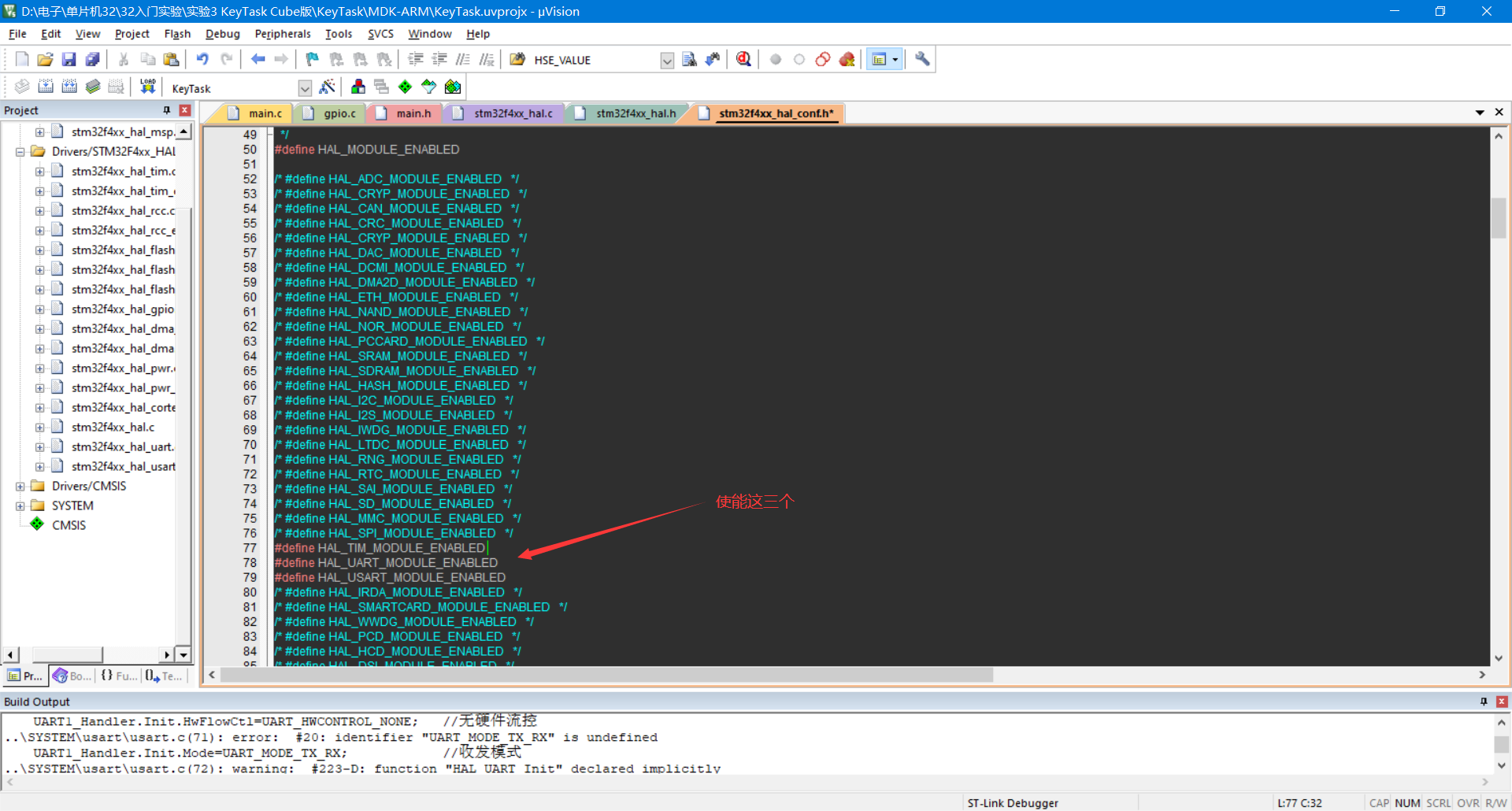
Task: Close the Build Output panel
Action: pyautogui.click(x=1502, y=702)
